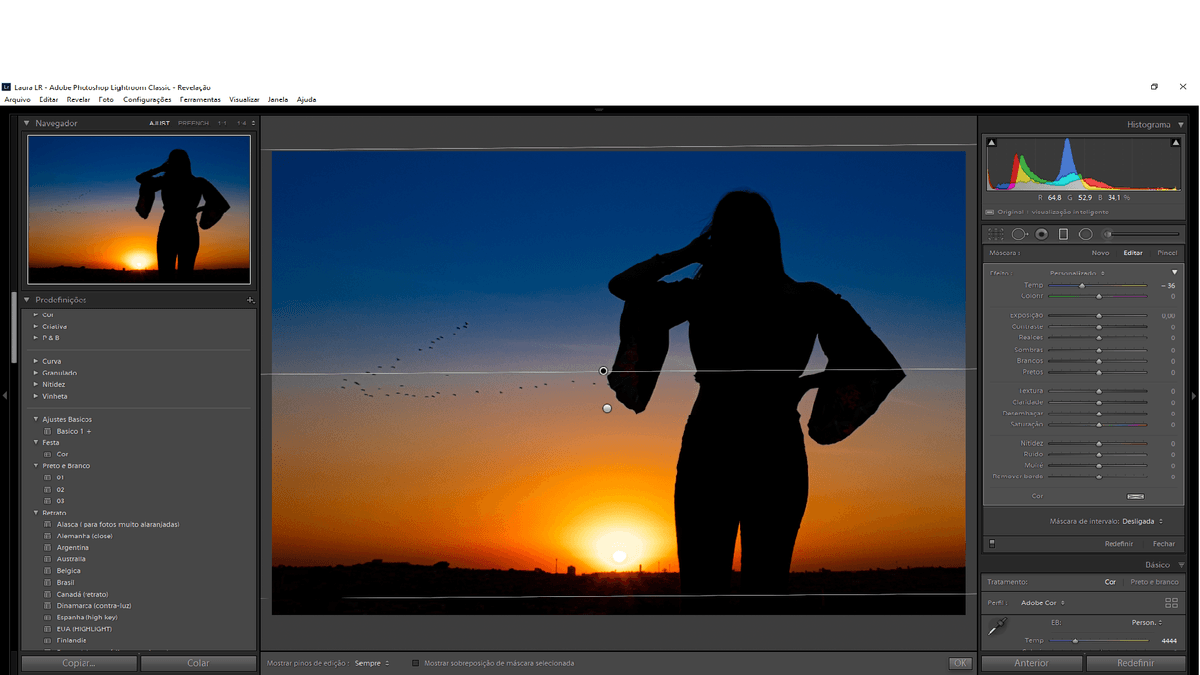
Task: Hide the left panel with edge arrow
Action: click(5, 396)
